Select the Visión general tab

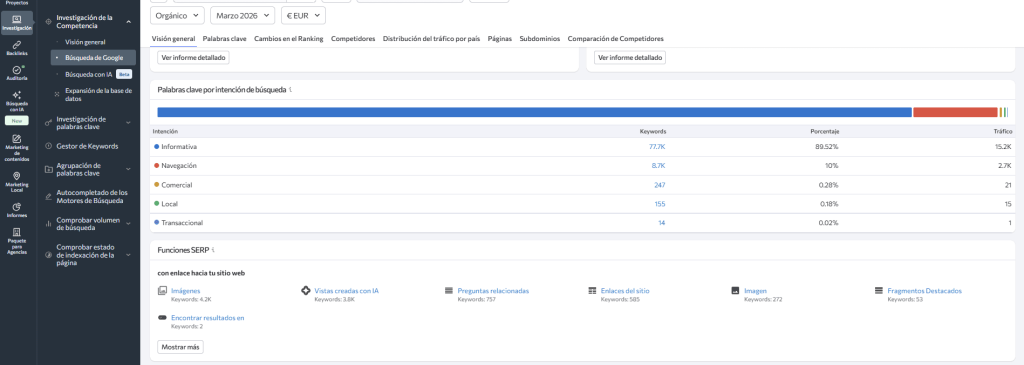tap(173, 39)
